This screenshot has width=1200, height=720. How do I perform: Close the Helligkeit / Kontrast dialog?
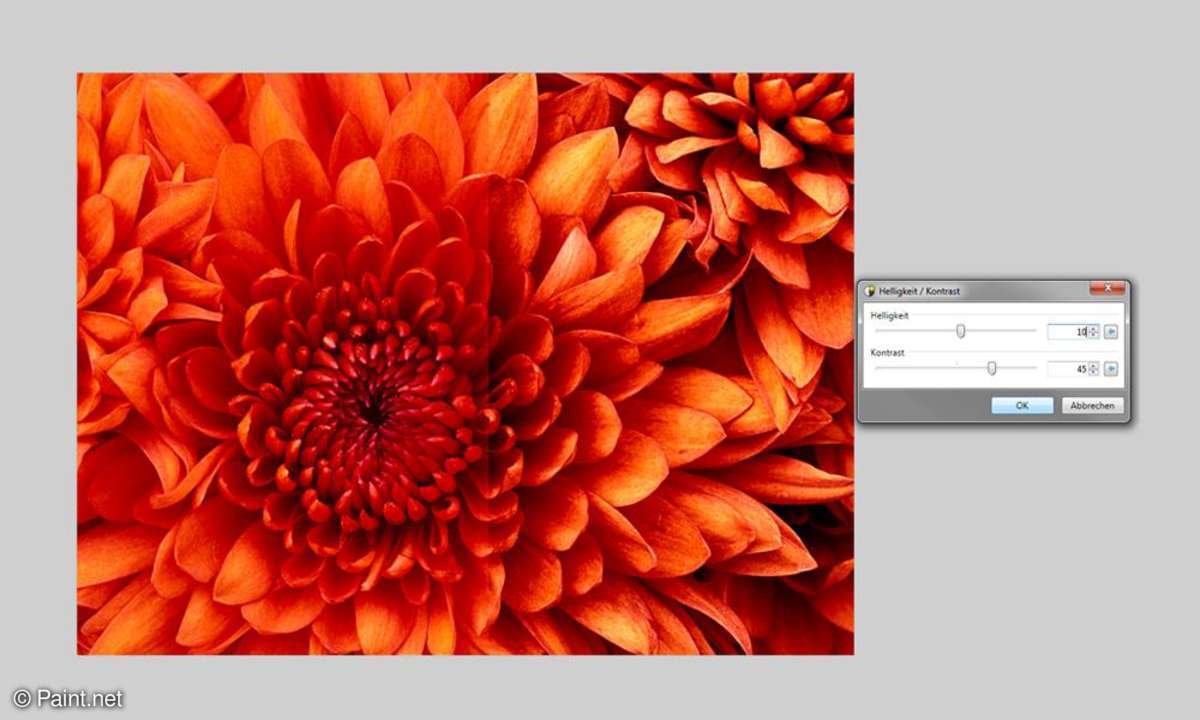coord(1107,290)
